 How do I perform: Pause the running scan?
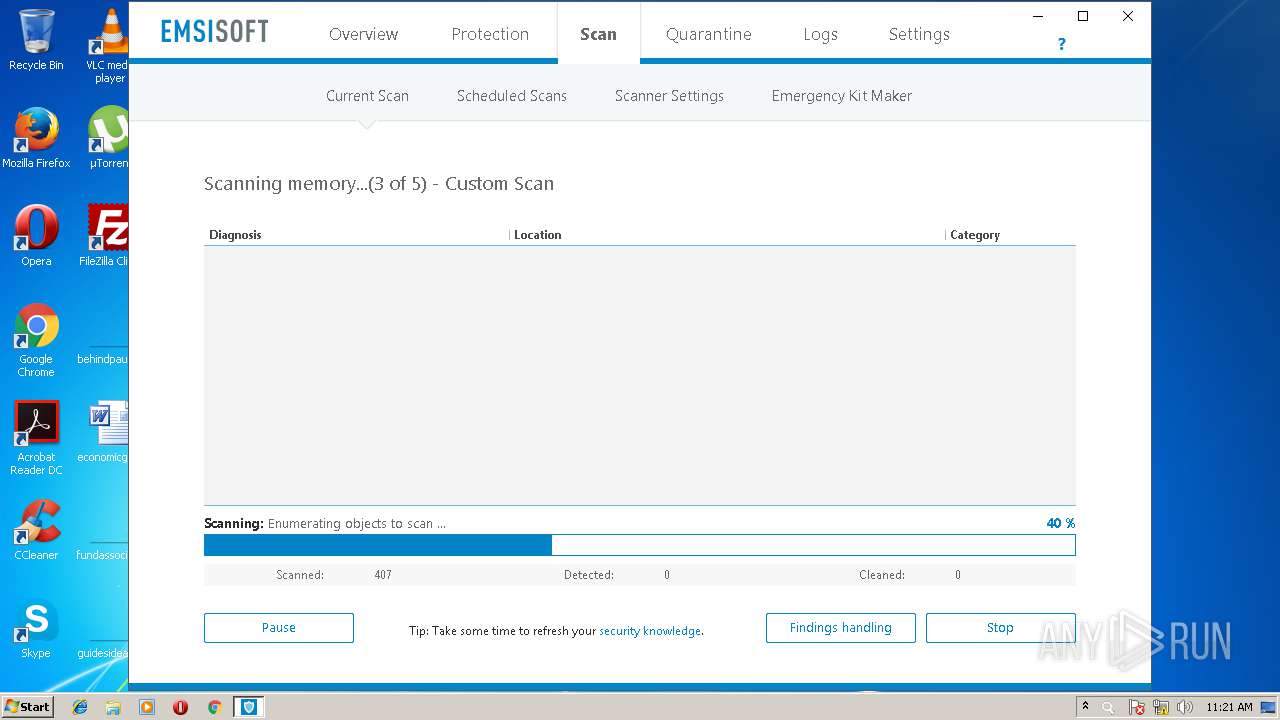279,628
